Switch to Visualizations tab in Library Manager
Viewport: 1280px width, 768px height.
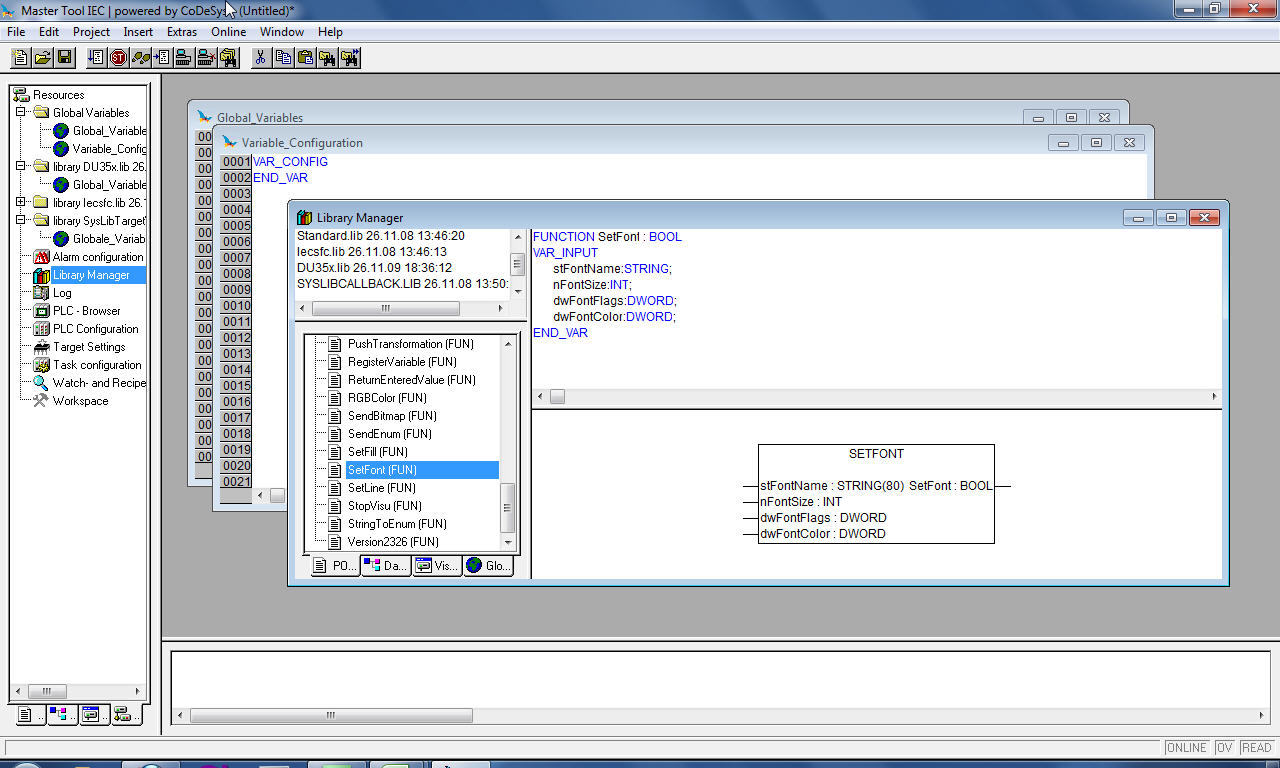coord(437,566)
